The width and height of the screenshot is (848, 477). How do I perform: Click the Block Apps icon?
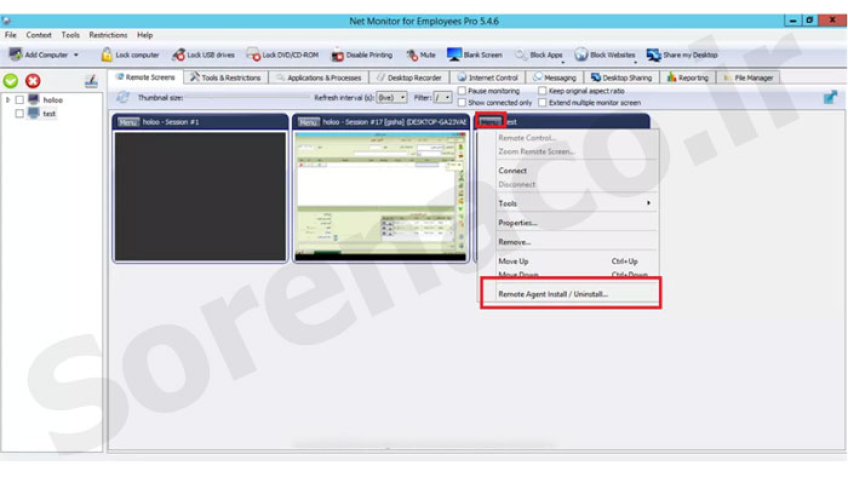[521, 55]
